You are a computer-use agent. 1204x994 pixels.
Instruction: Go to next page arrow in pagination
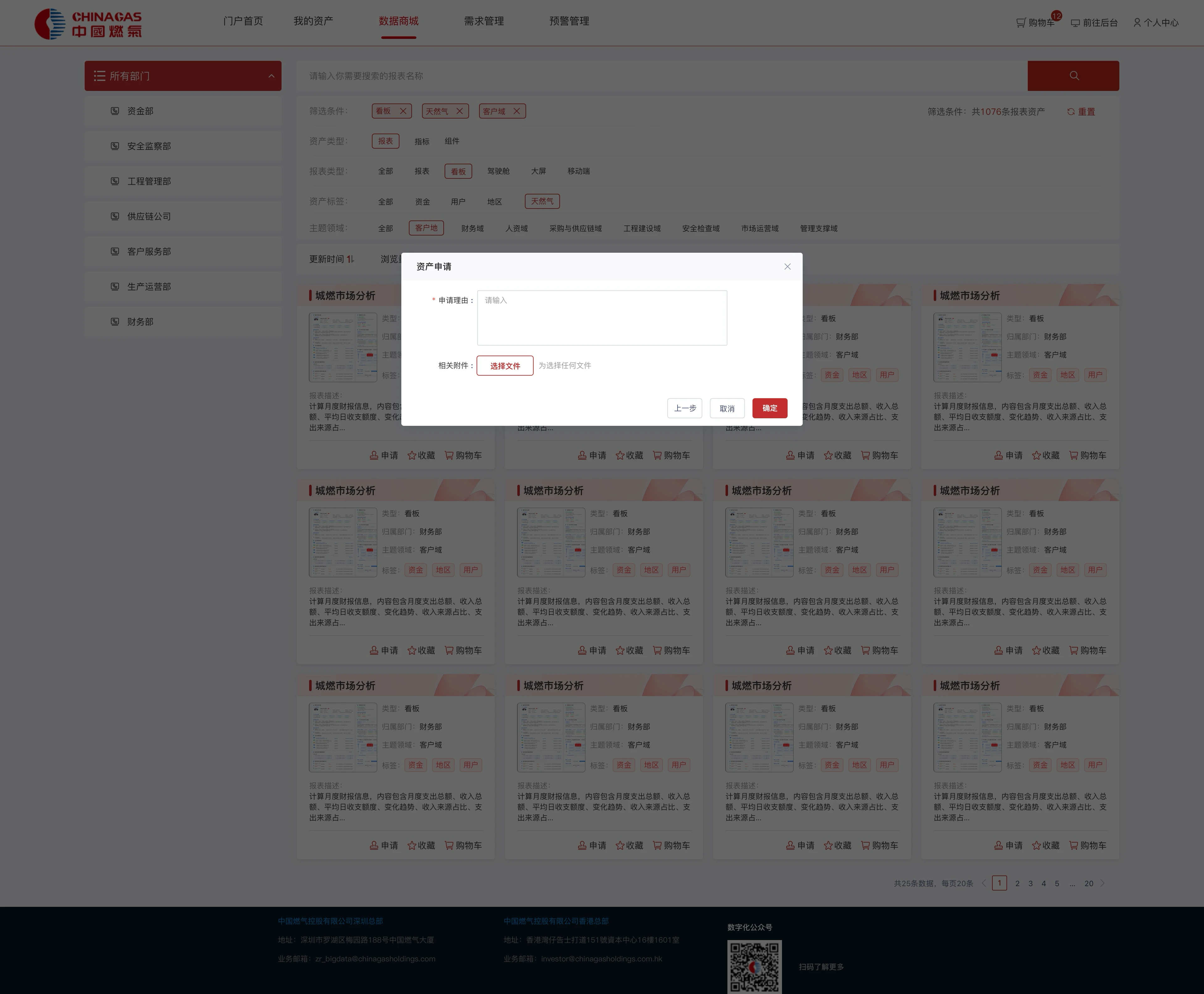click(x=1102, y=883)
